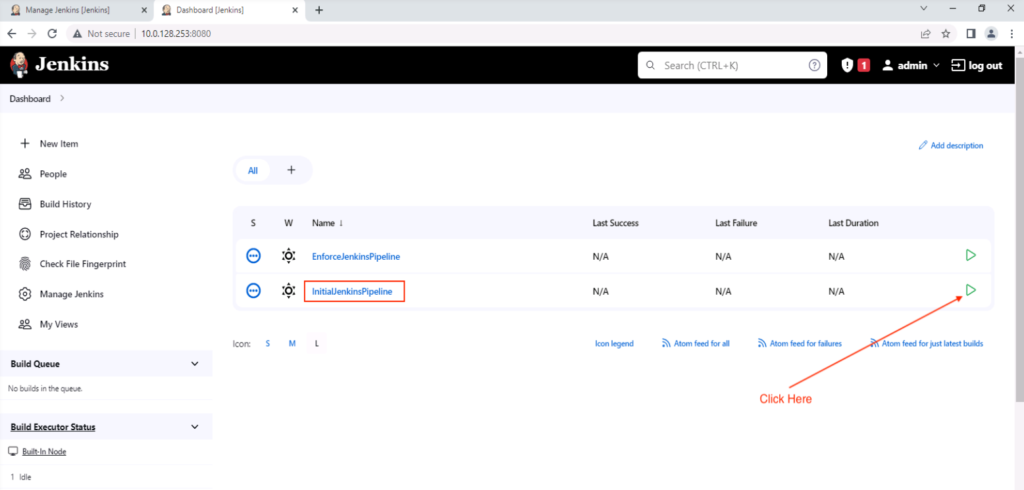Click InitialJenkinsPipeline weather sun icon
This screenshot has width=1024, height=490.
pyautogui.click(x=288, y=291)
